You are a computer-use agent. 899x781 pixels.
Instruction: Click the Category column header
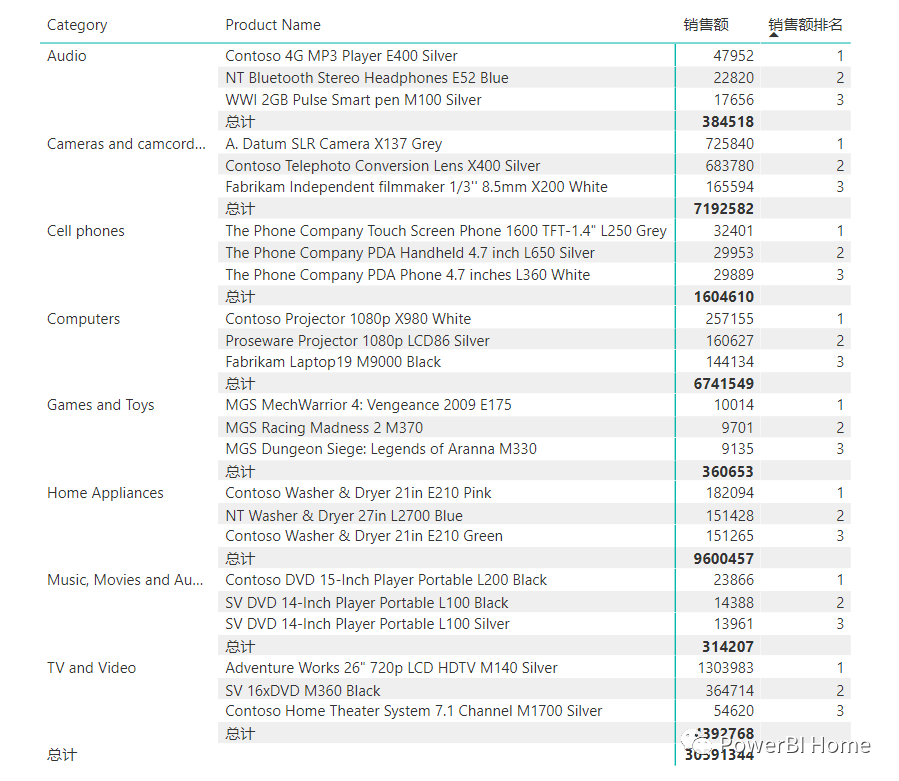tap(77, 25)
